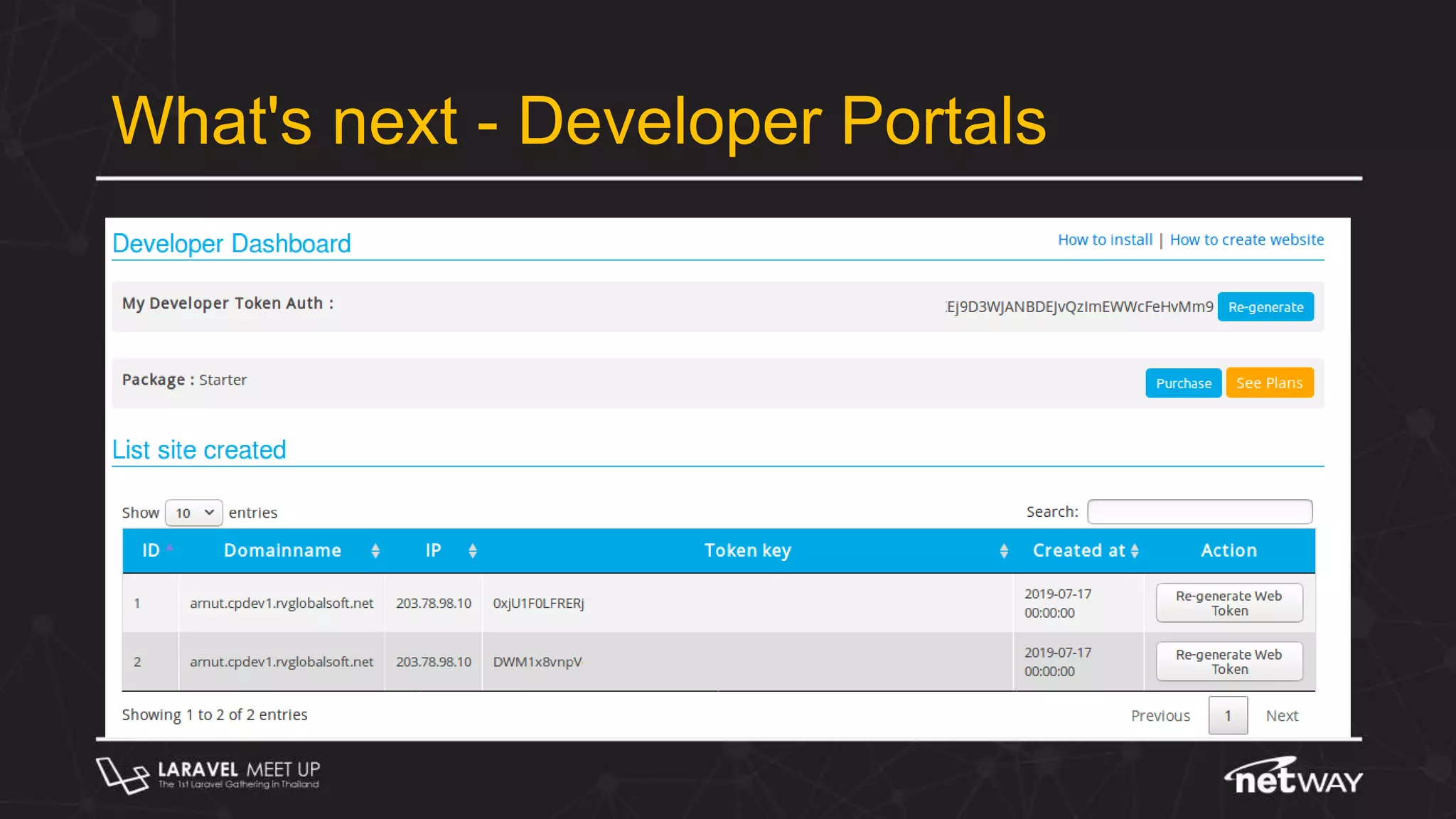Image resolution: width=1456 pixels, height=819 pixels.
Task: Click Developer Dashboard heading
Action: click(232, 244)
